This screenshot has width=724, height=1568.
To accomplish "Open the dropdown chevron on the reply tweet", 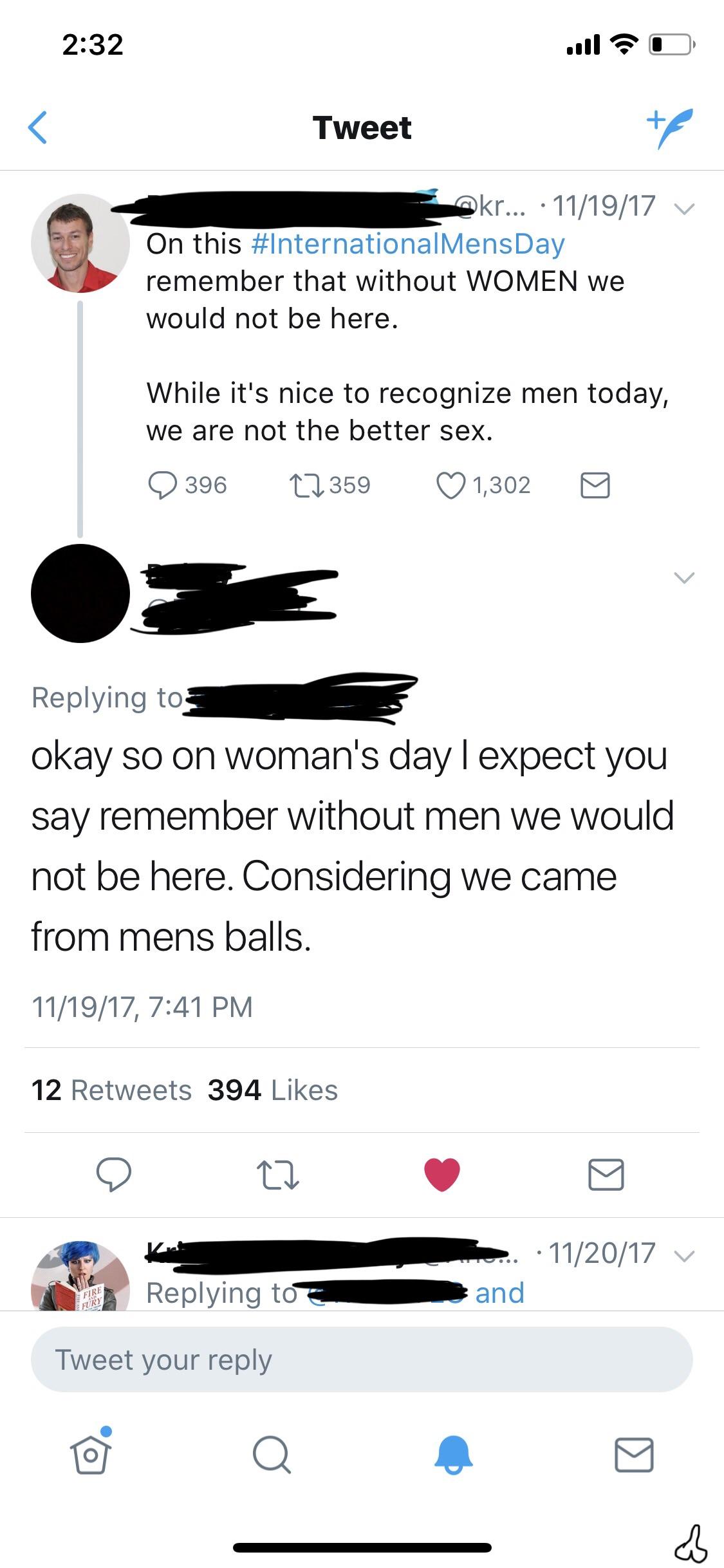I will tap(684, 577).
